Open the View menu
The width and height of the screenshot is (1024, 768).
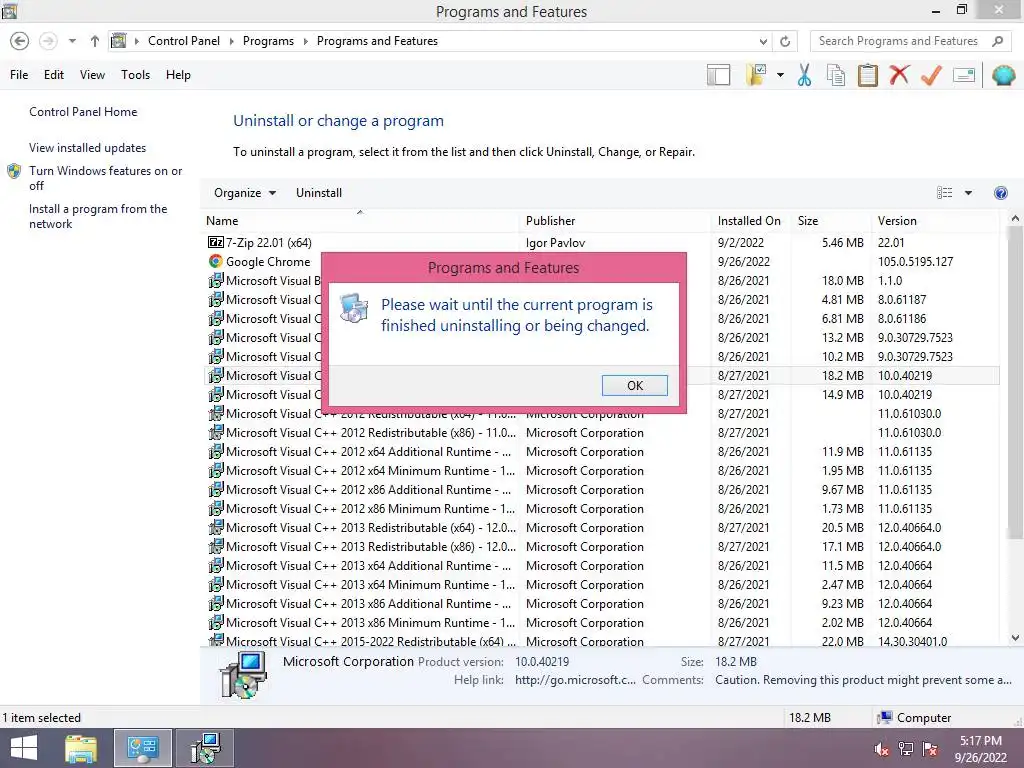point(92,74)
